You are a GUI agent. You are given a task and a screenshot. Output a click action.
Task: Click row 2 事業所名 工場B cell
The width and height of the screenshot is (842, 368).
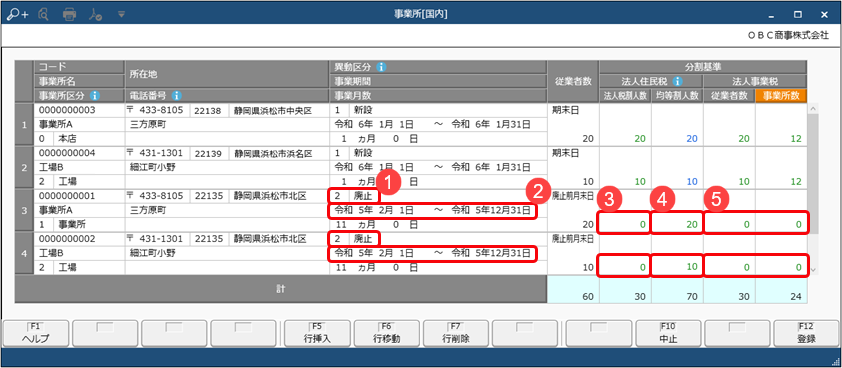[79, 167]
